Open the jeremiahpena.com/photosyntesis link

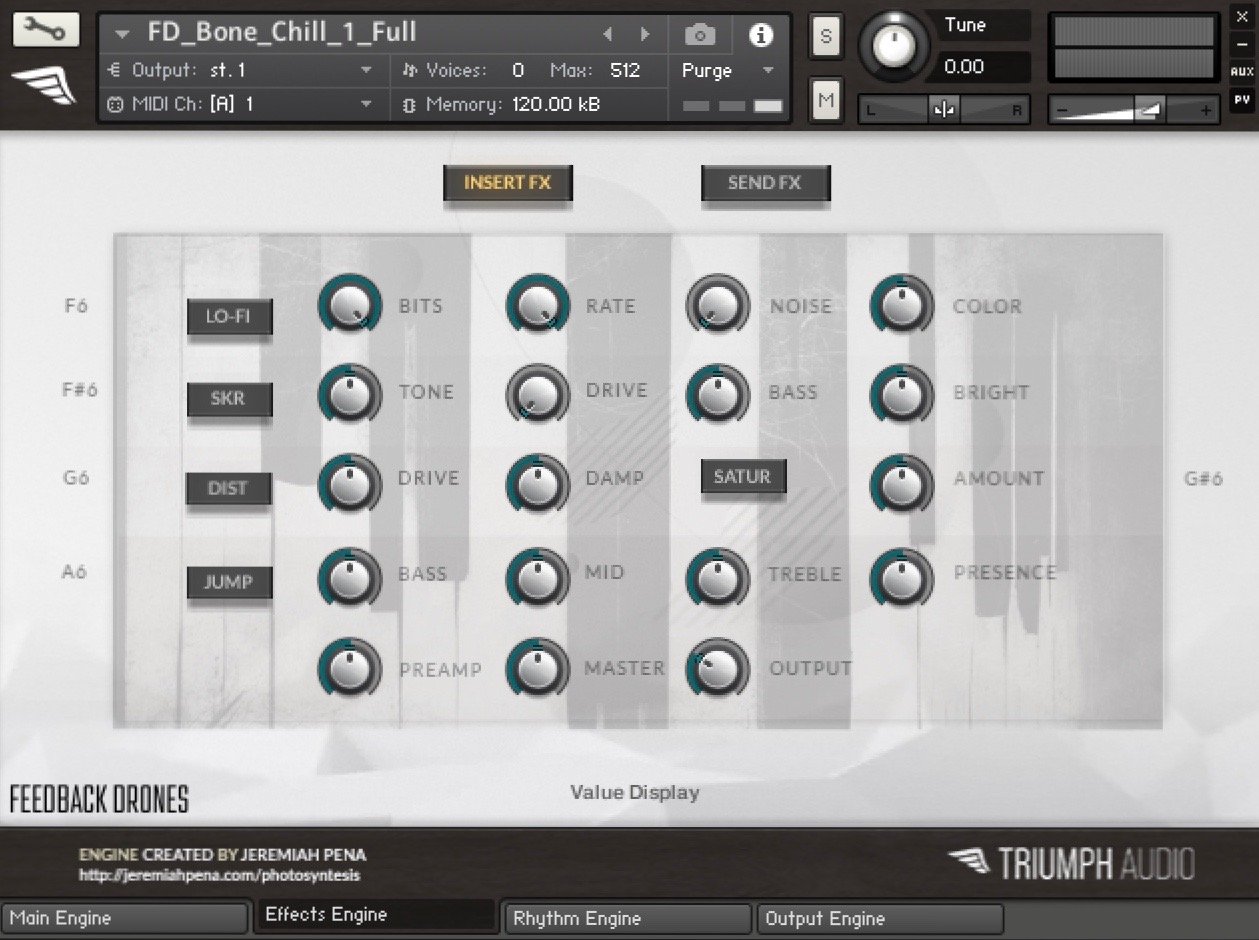point(220,876)
